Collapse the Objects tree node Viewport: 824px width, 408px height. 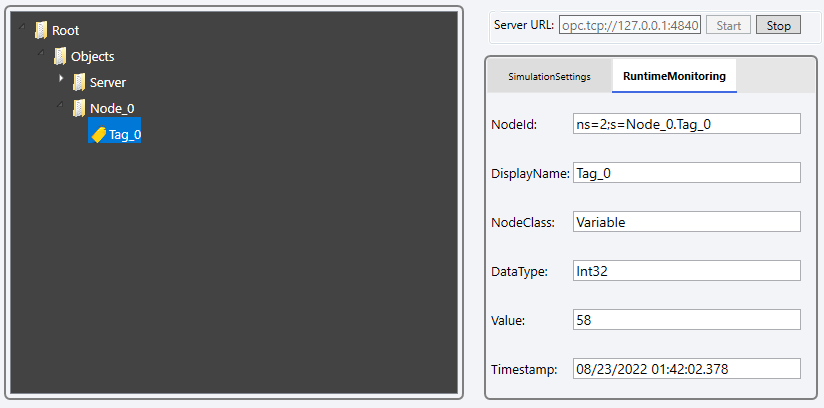pos(42,52)
